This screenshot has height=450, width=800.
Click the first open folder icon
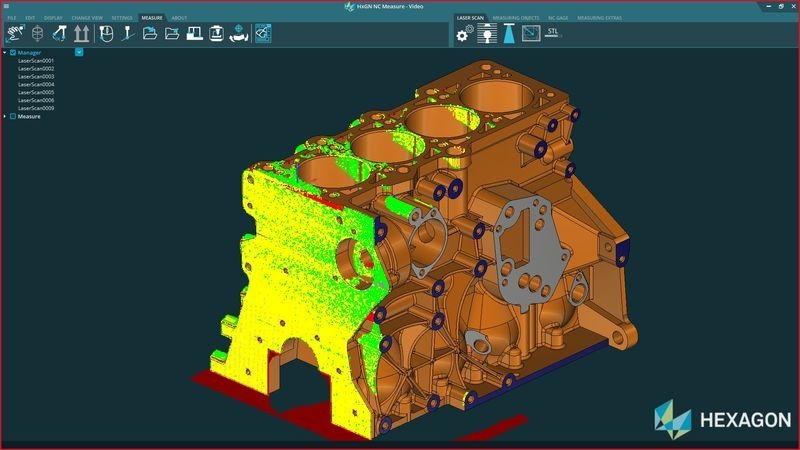pyautogui.click(x=150, y=34)
